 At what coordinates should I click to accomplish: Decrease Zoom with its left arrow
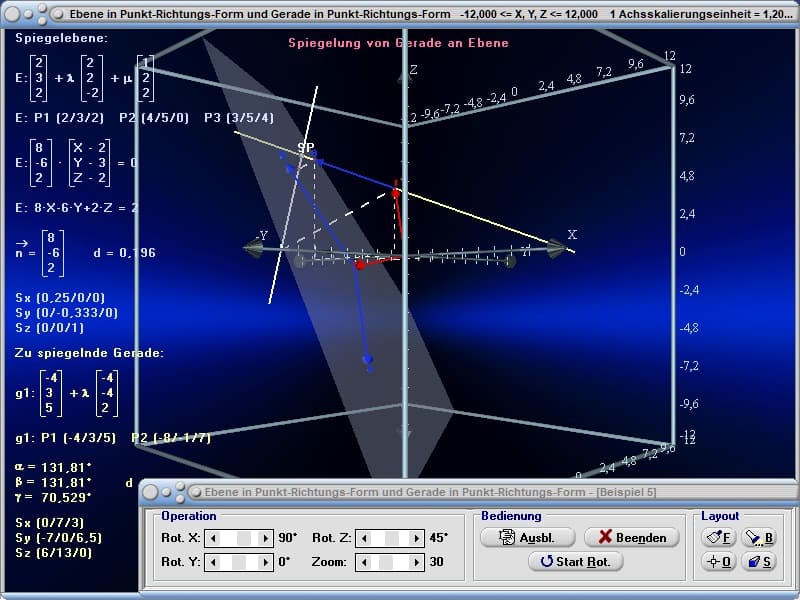[364, 562]
